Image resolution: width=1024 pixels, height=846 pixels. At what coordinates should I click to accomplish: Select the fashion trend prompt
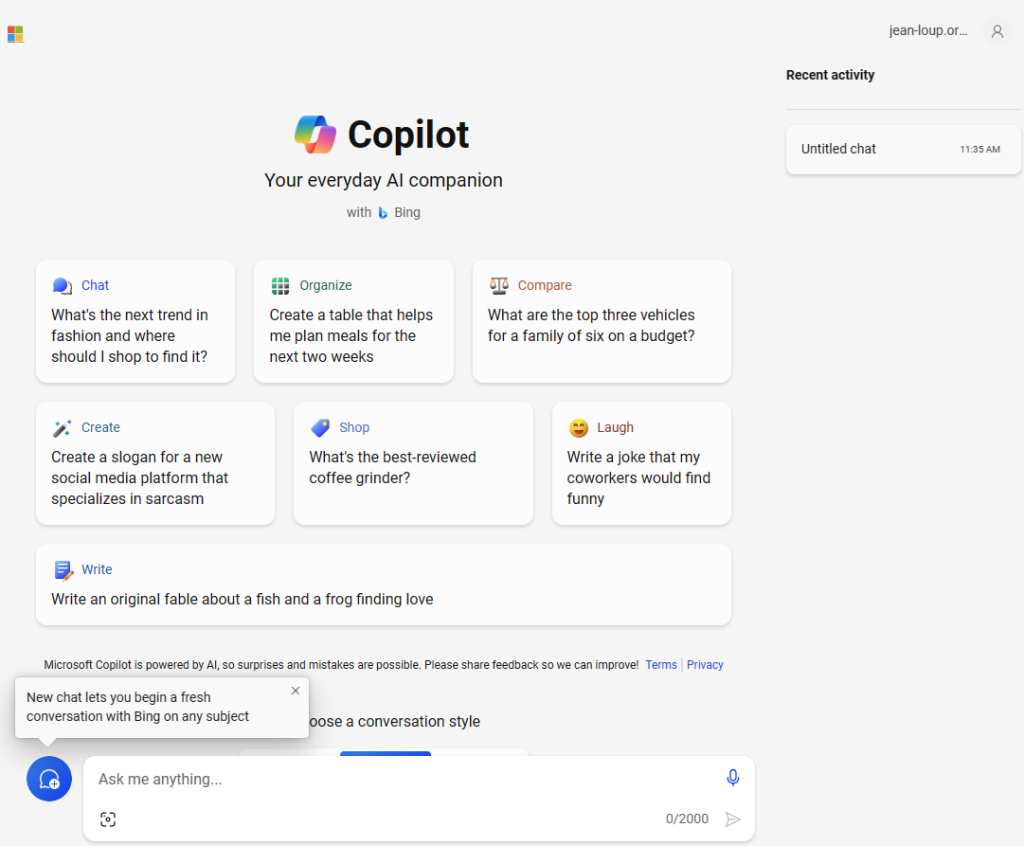click(x=135, y=321)
